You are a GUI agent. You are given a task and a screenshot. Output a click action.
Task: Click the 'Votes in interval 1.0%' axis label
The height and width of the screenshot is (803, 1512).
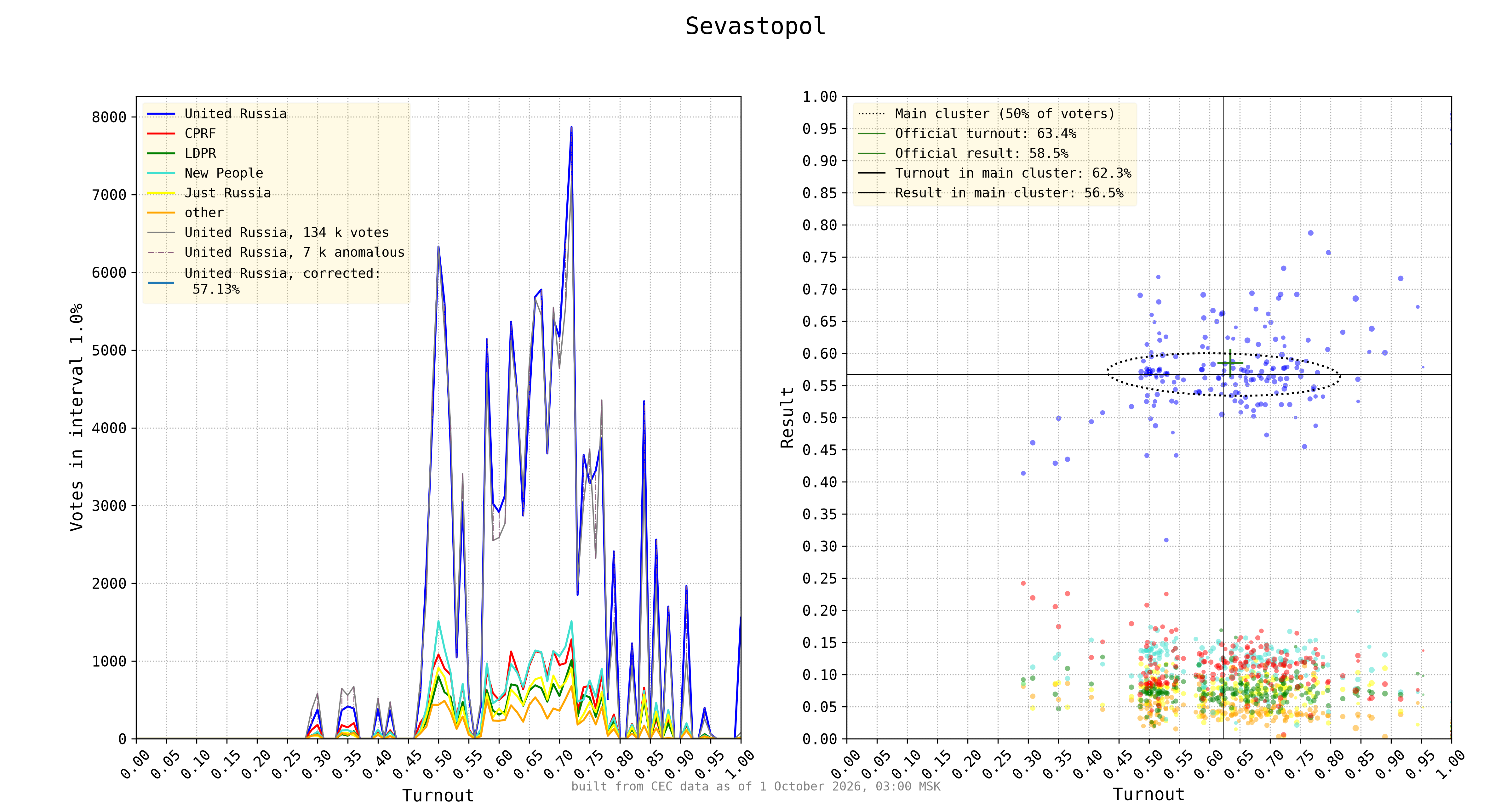coord(76,417)
